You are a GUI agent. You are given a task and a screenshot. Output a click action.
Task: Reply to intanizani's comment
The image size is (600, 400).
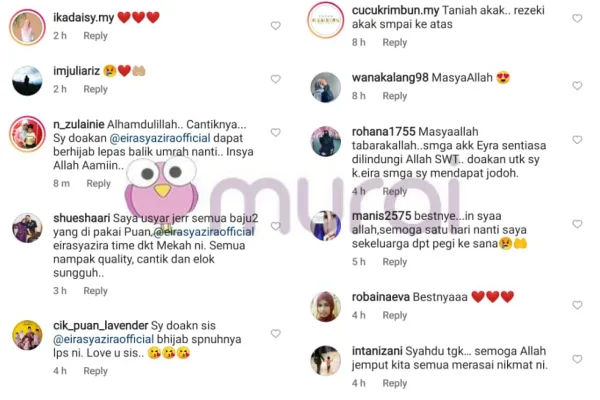[x=395, y=383]
